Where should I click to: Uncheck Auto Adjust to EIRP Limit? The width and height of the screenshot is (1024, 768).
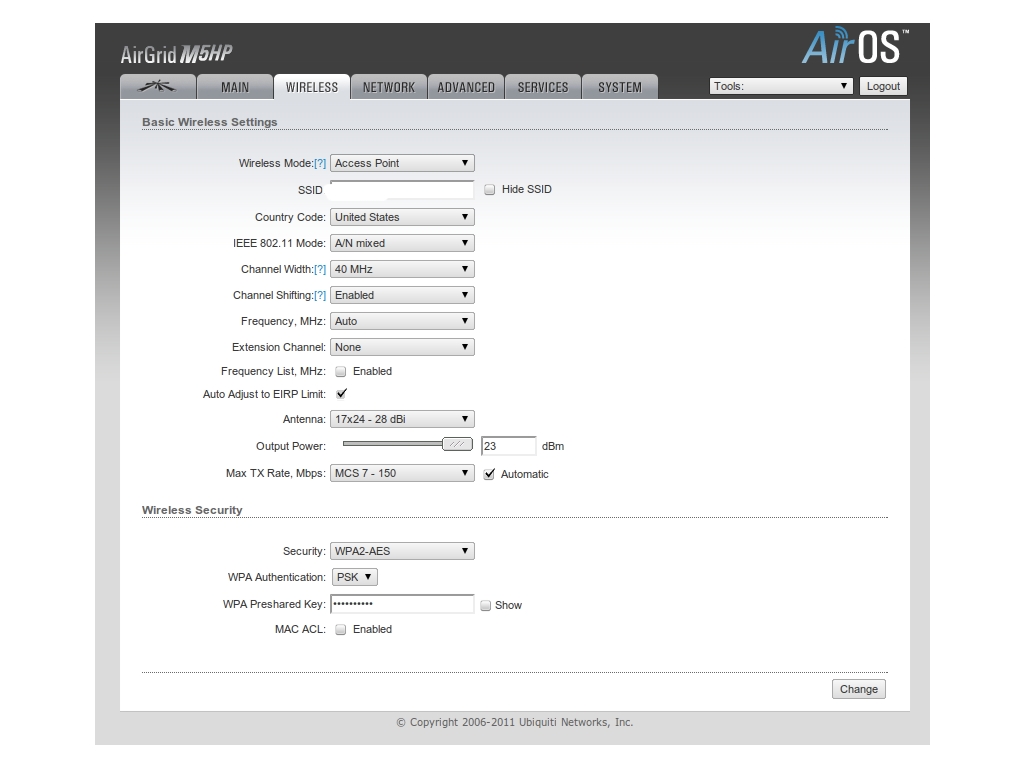[341, 394]
